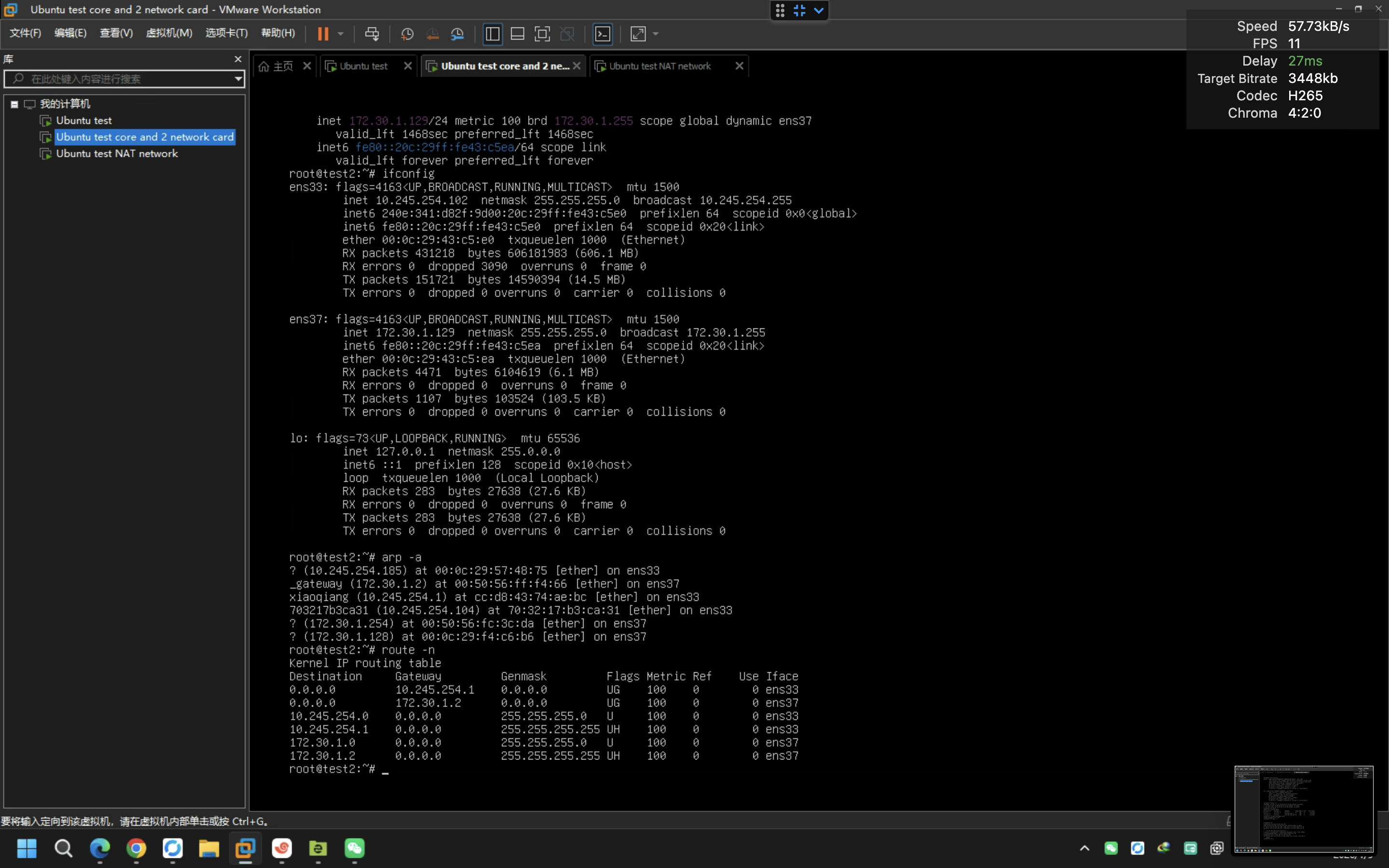
Task: Take a snapshot of the virtual machine
Action: point(407,34)
